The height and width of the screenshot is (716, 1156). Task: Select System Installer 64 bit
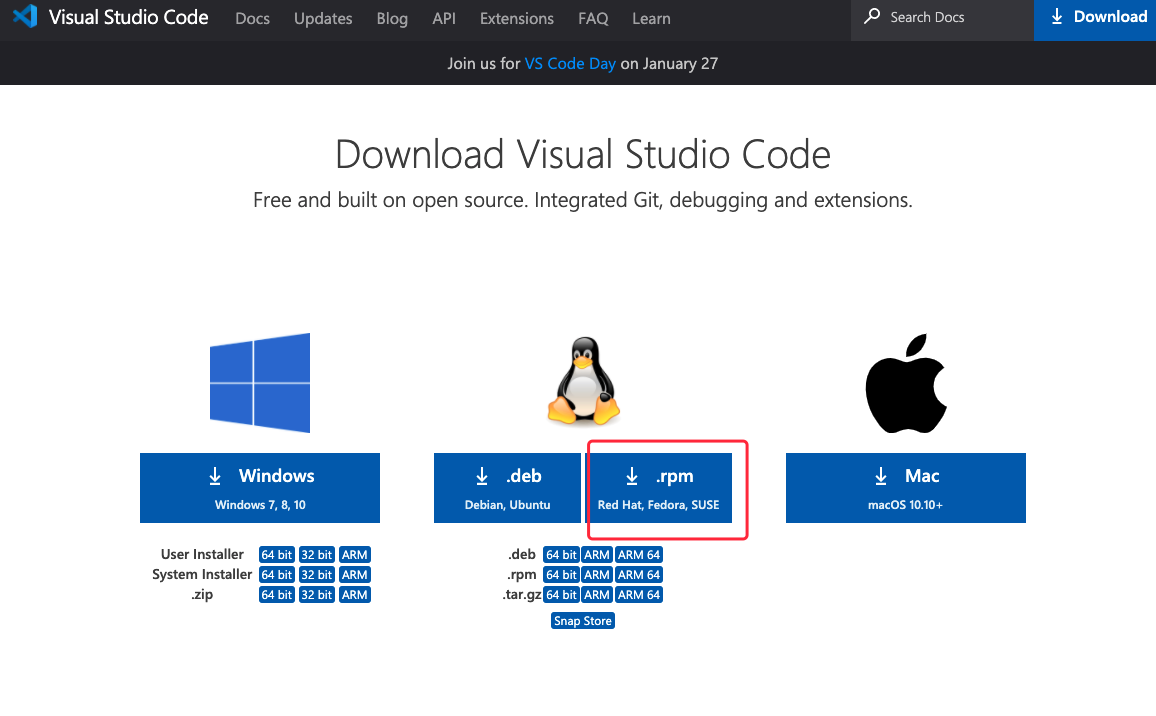click(x=277, y=574)
